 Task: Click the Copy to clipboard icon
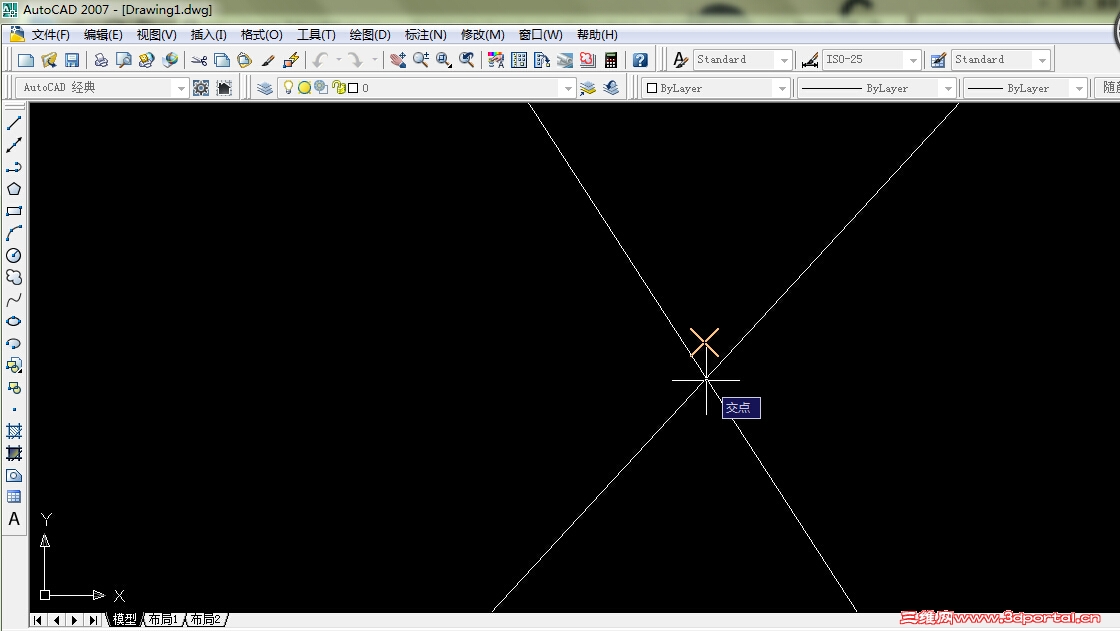(x=222, y=60)
